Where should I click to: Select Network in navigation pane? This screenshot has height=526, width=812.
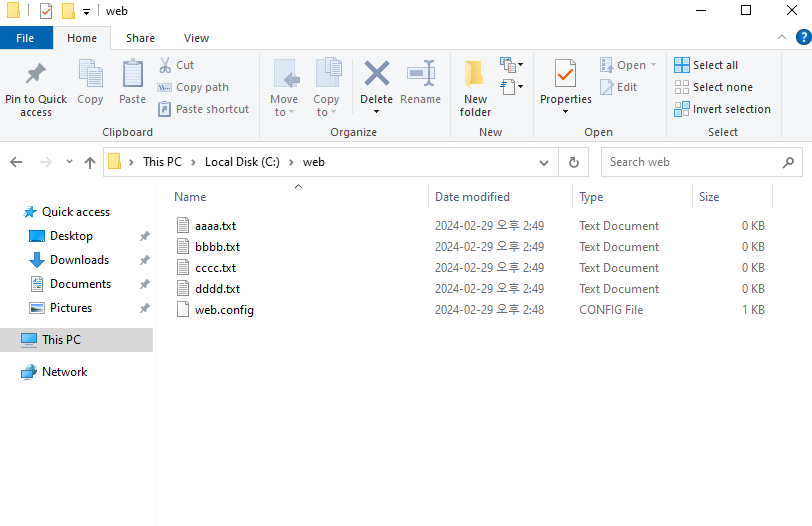click(65, 372)
